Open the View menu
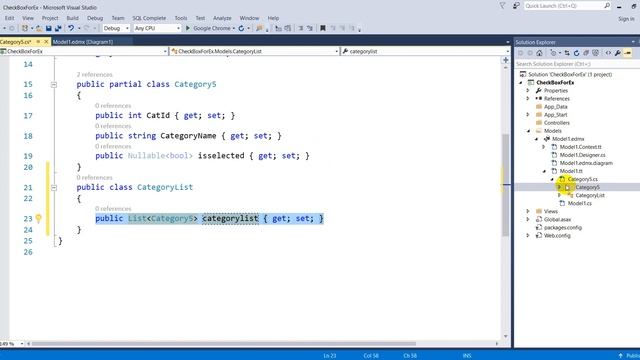This screenshot has height=360, width=640. coord(28,18)
